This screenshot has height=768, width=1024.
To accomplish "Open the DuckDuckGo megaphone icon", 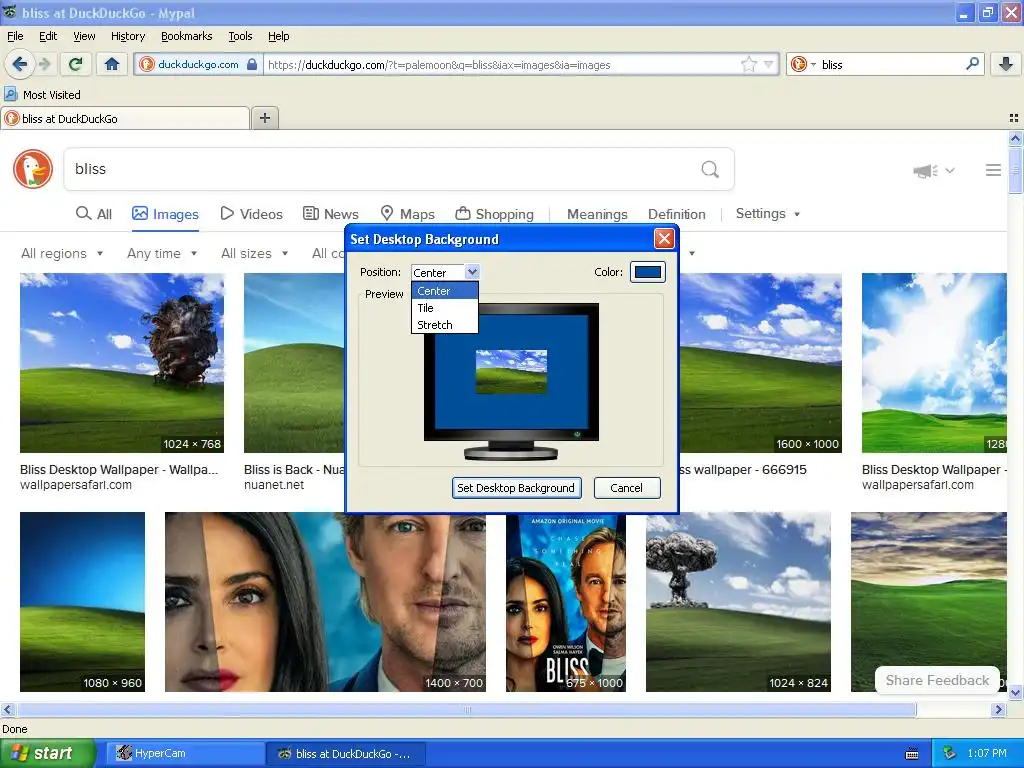I will coord(925,170).
